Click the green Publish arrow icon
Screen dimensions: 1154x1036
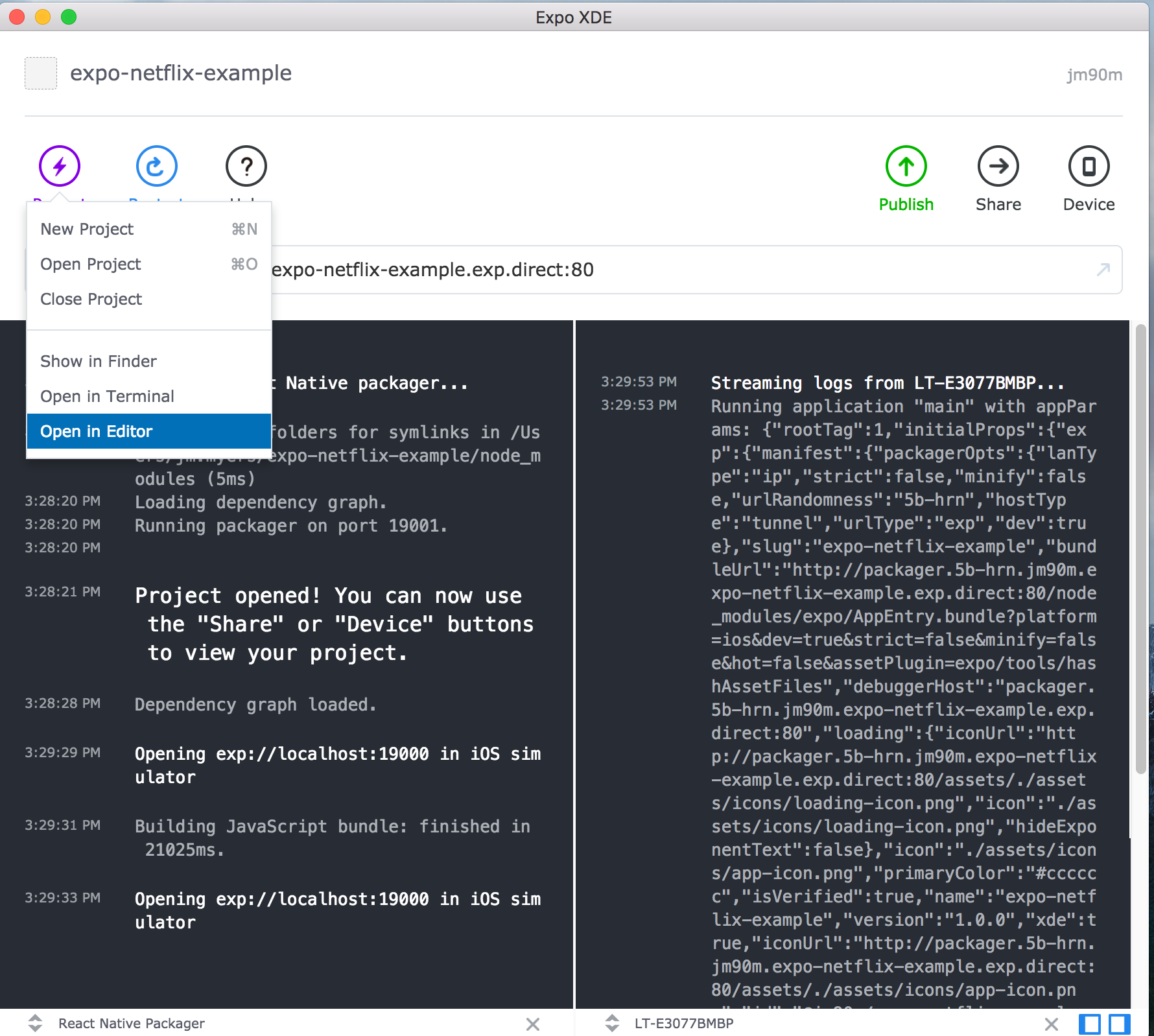906,166
